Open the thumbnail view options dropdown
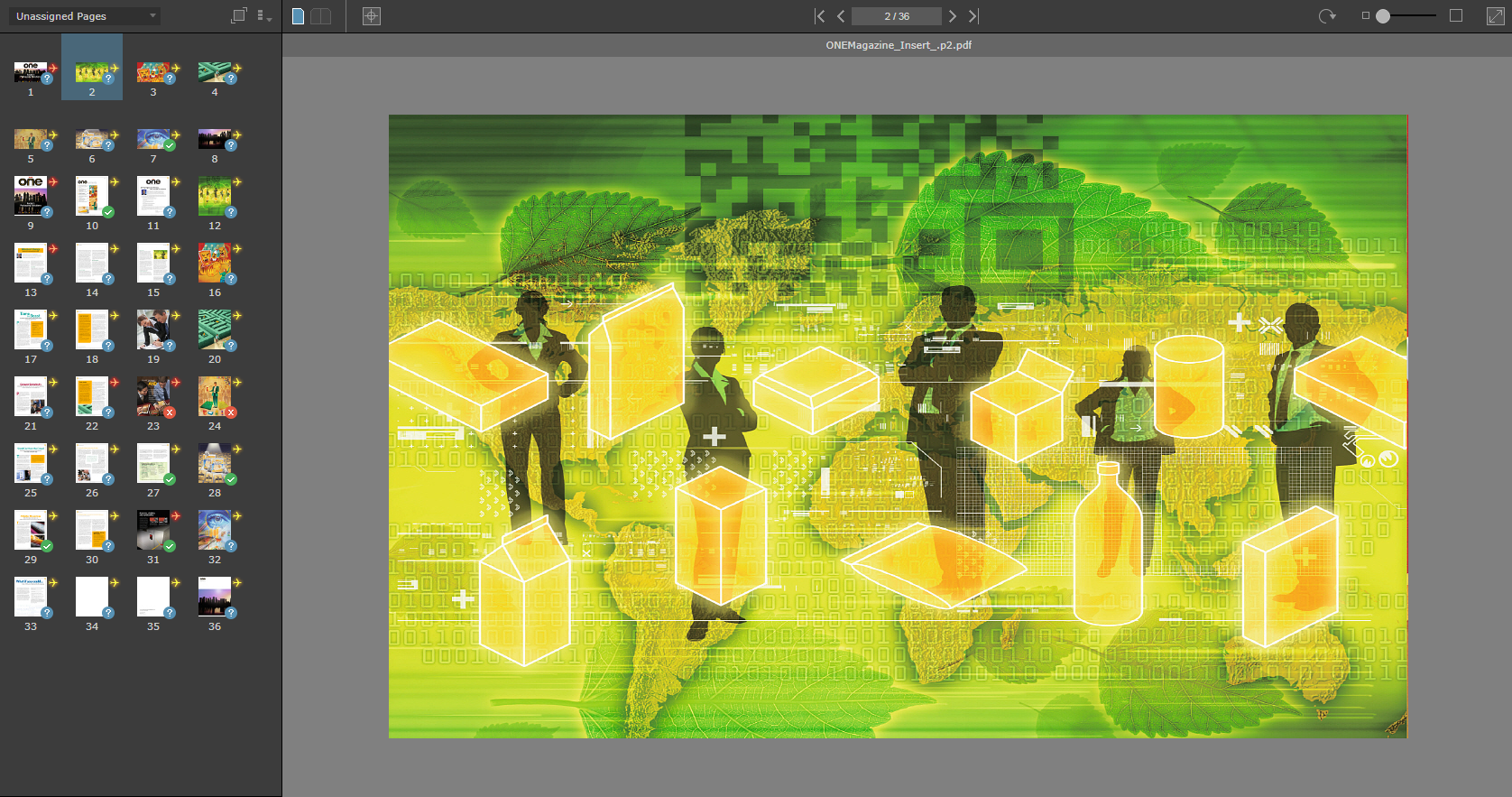This screenshot has height=797, width=1512. point(263,16)
